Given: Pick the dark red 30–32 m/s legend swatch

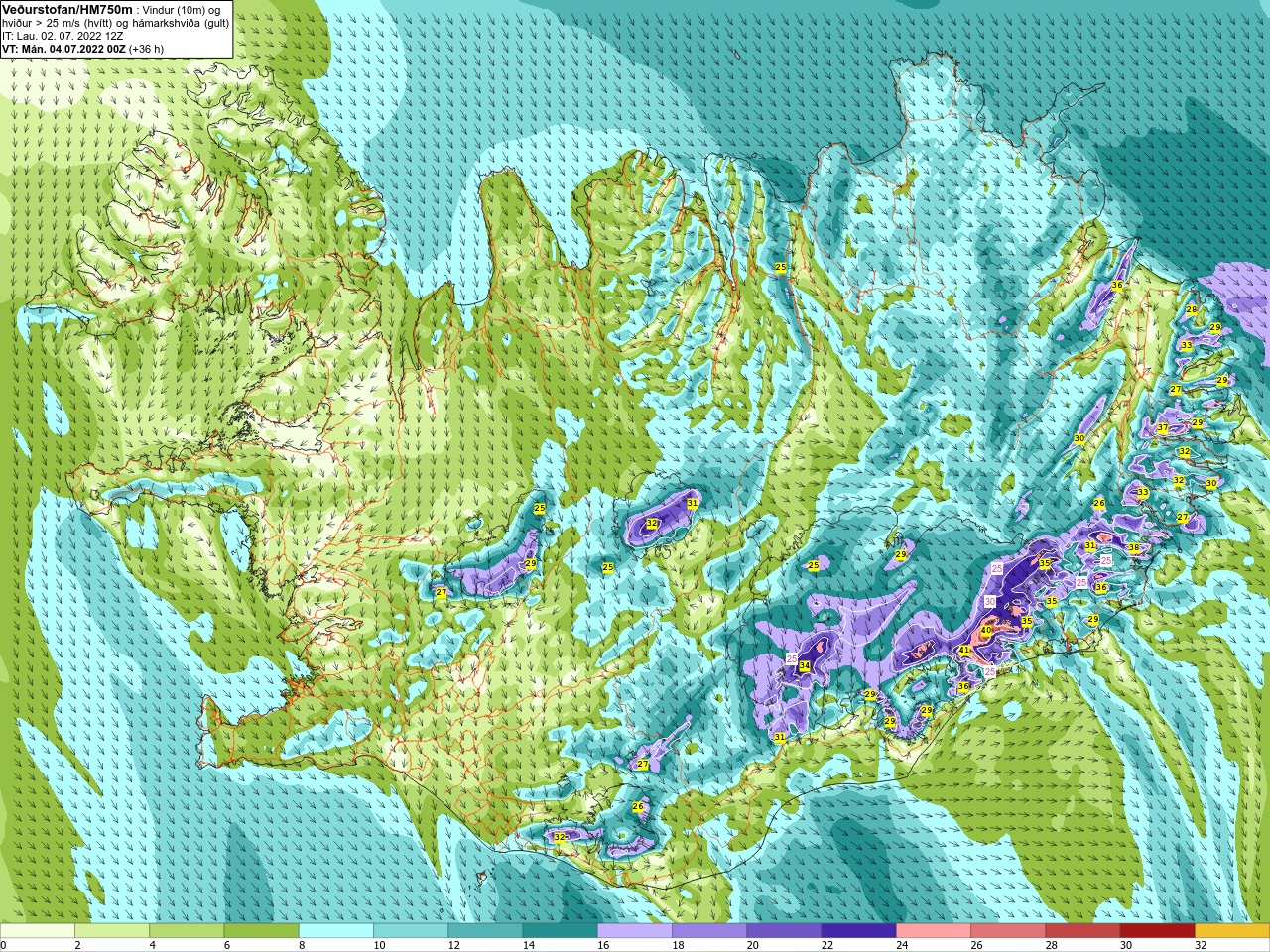Looking at the screenshot, I should coord(1157,930).
